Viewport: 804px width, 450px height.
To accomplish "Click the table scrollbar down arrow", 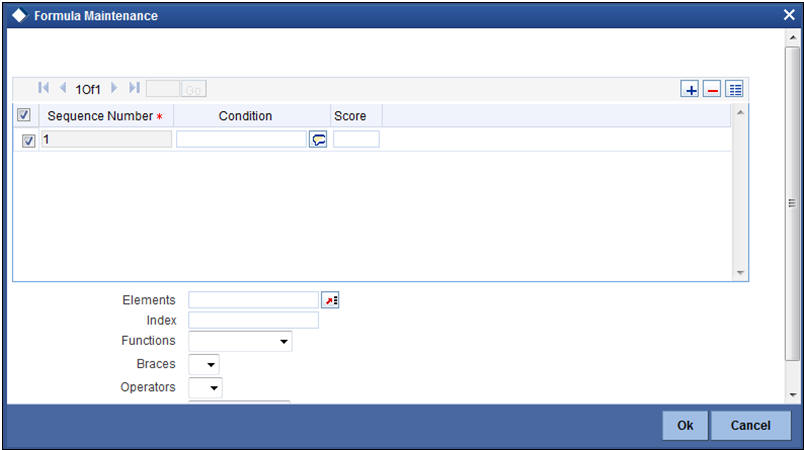I will coord(740,273).
